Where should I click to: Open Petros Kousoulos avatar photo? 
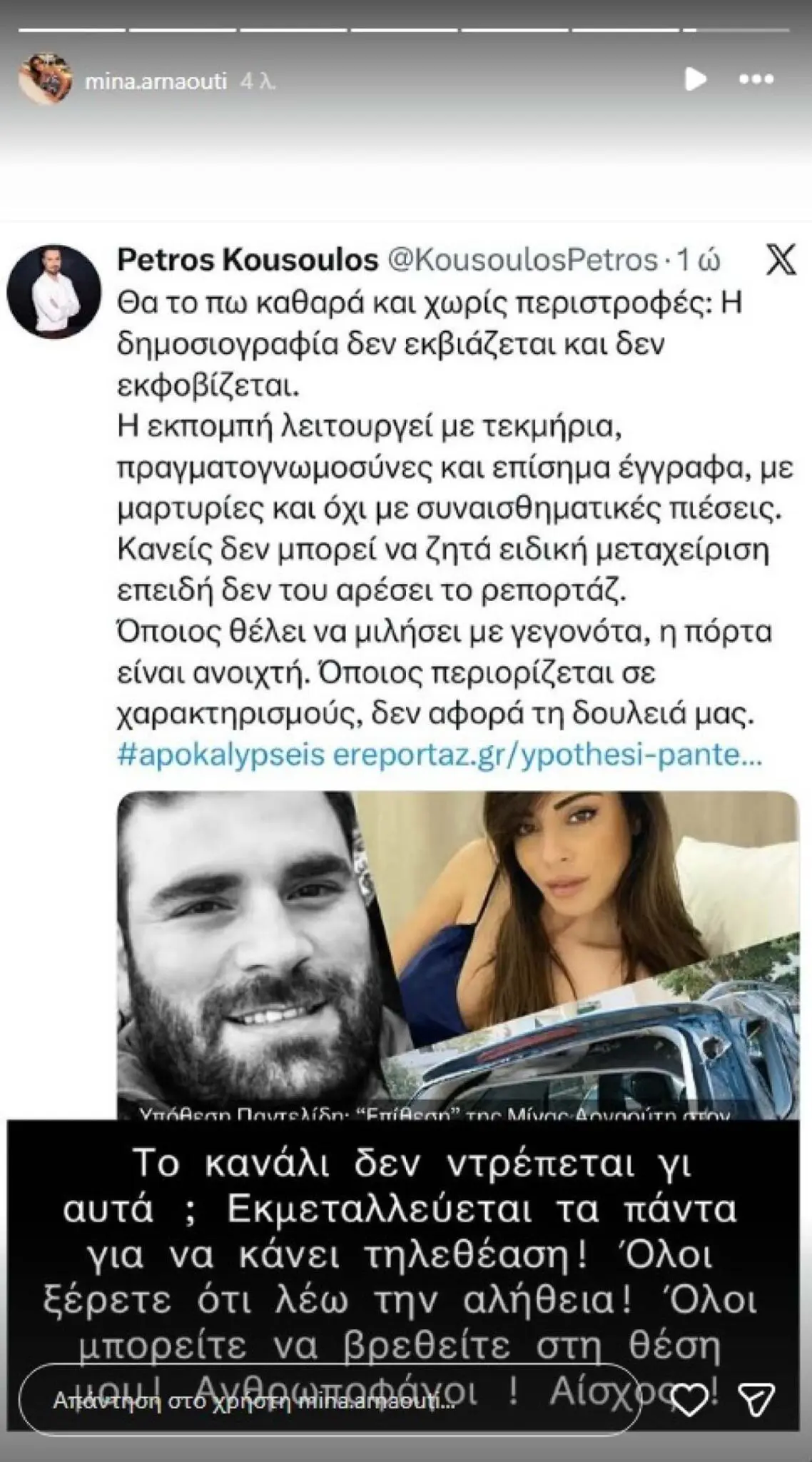click(54, 291)
